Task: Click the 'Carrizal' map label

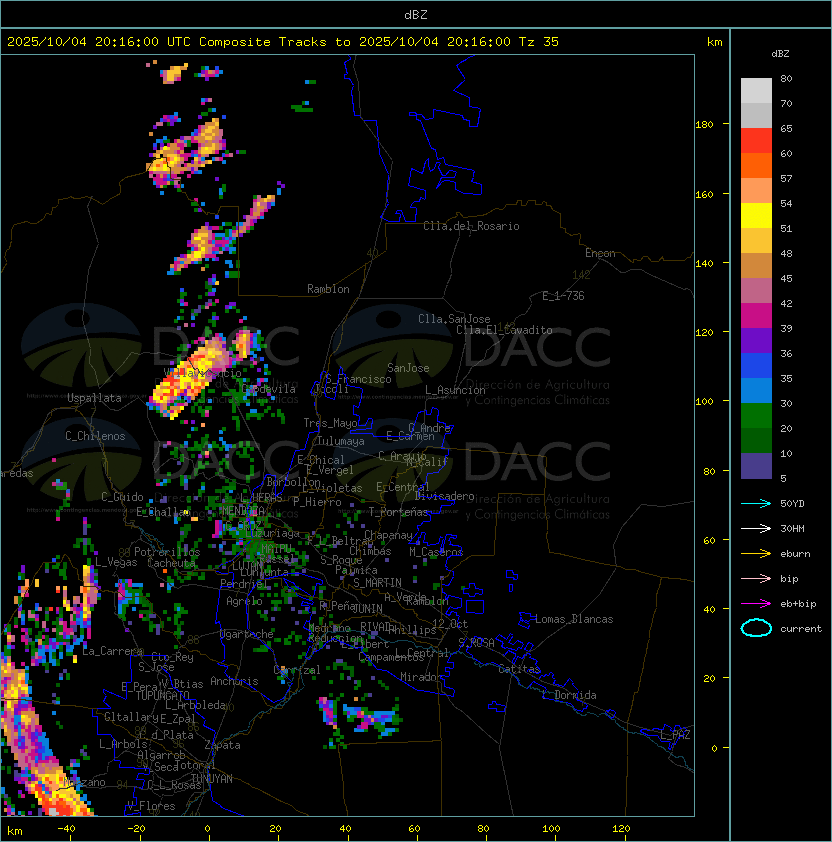Action: (x=297, y=670)
